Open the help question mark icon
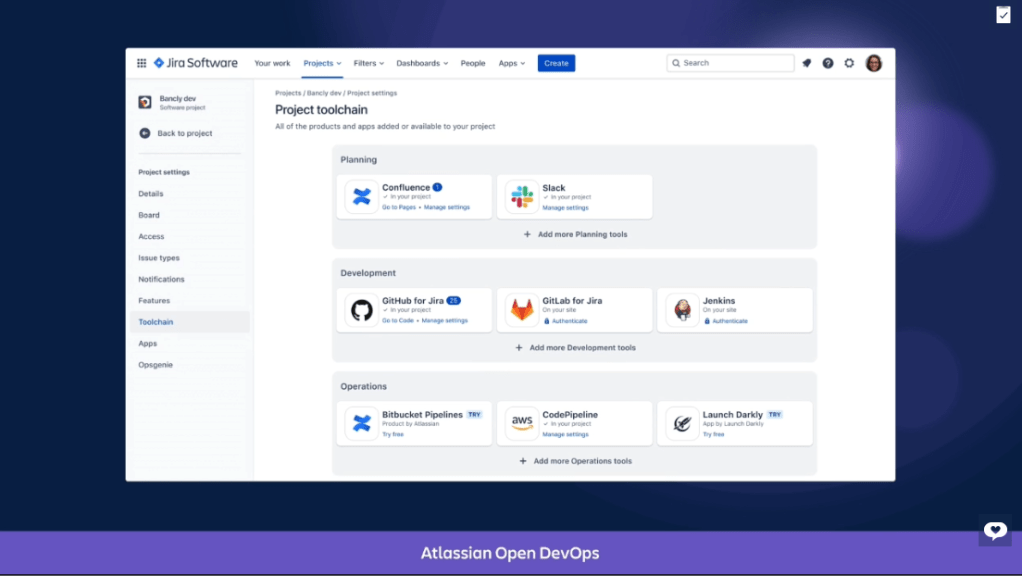The image size is (1022, 576). click(828, 63)
